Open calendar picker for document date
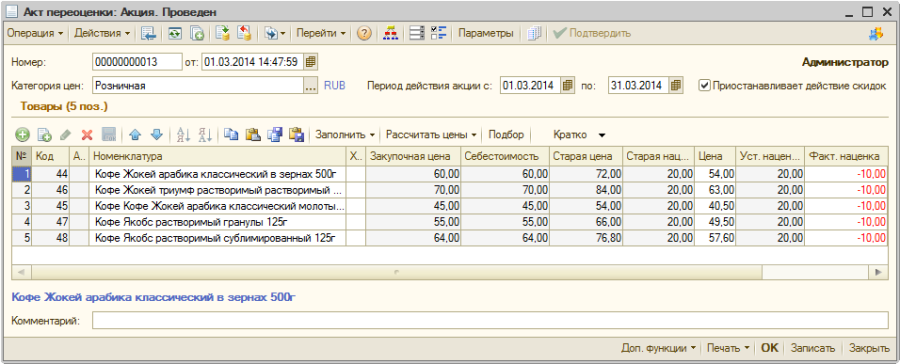This screenshot has height=364, width=900. 311,61
